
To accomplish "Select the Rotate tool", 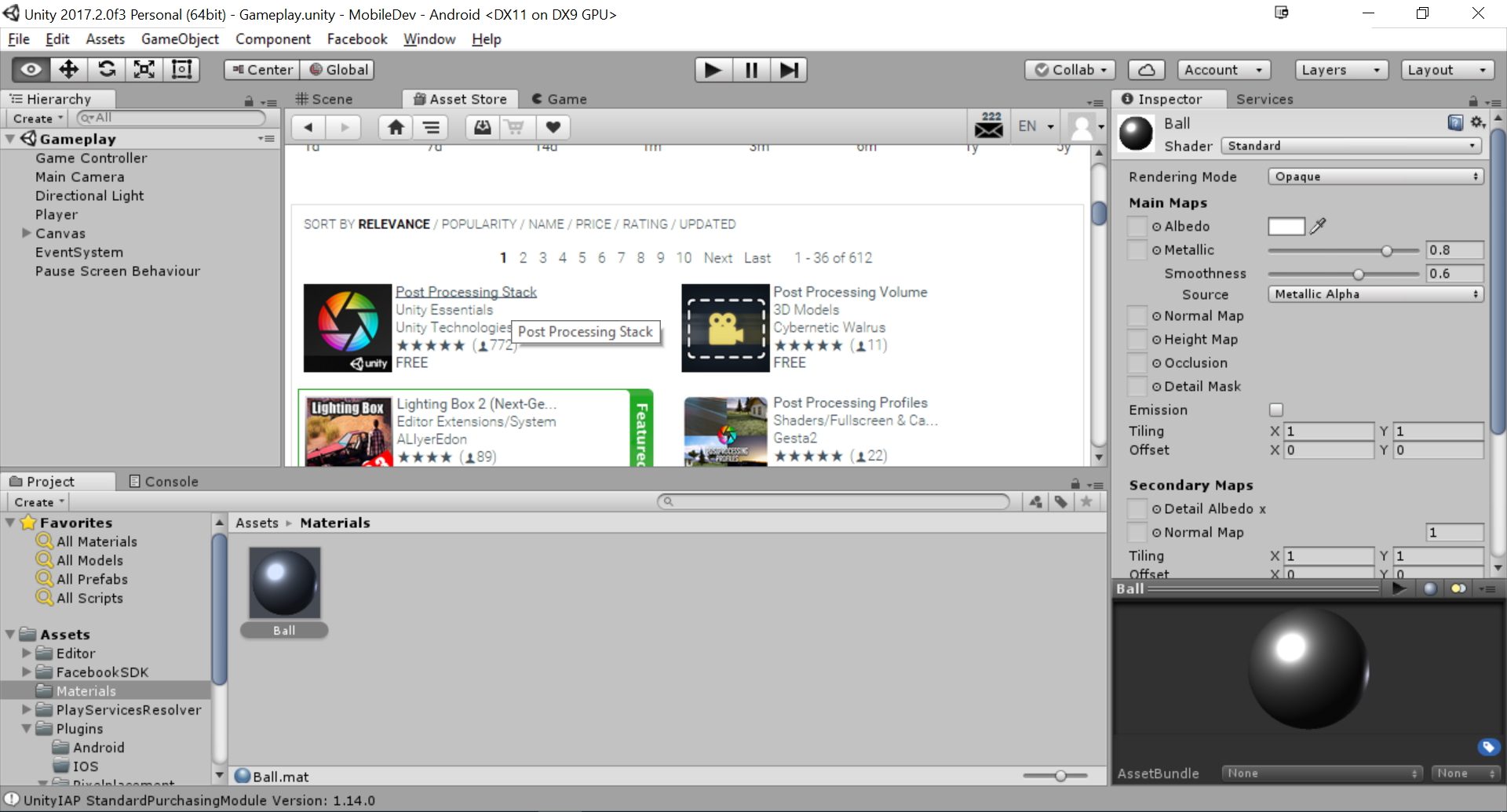I will click(107, 70).
